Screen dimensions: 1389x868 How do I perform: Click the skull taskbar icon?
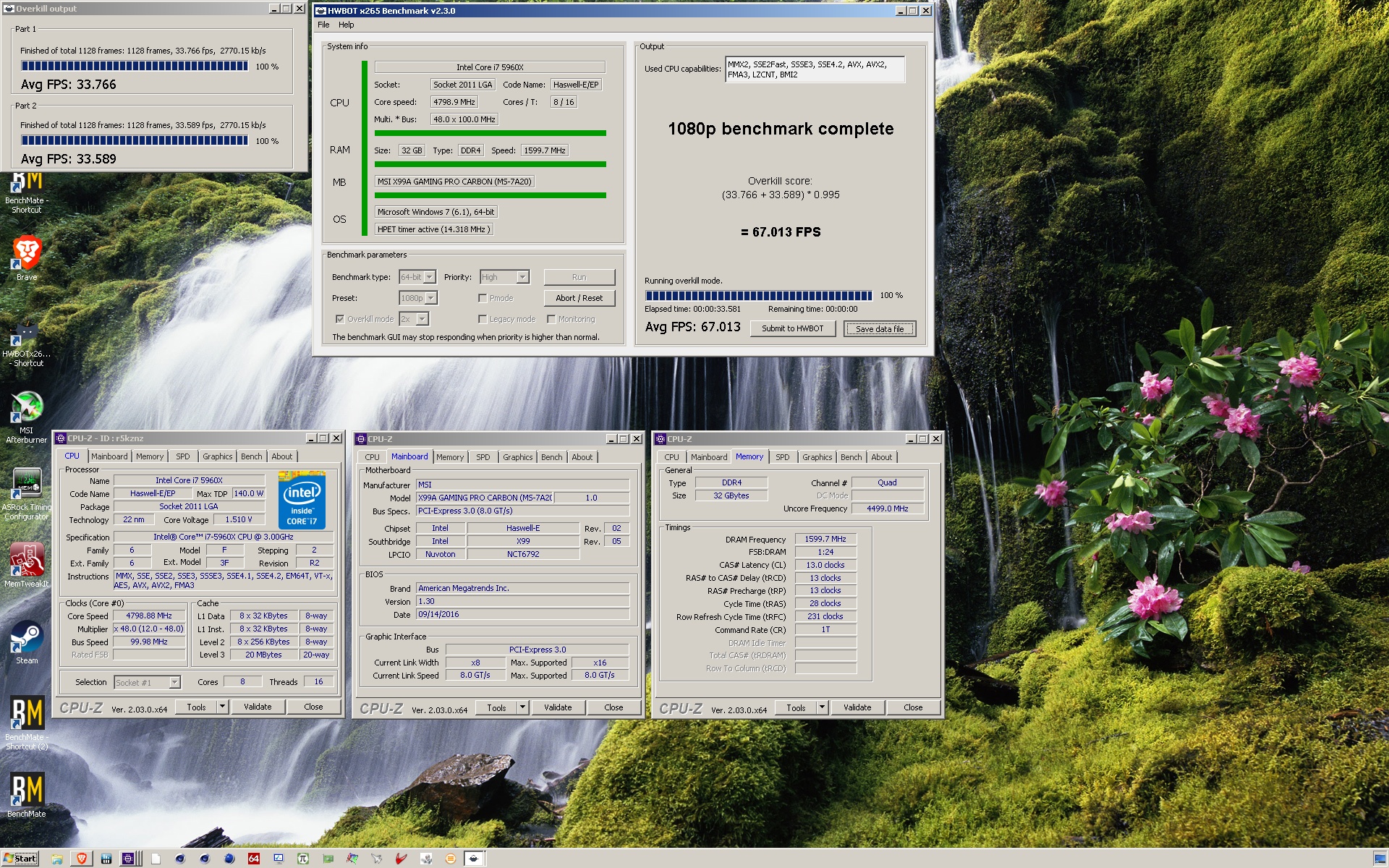tap(426, 859)
